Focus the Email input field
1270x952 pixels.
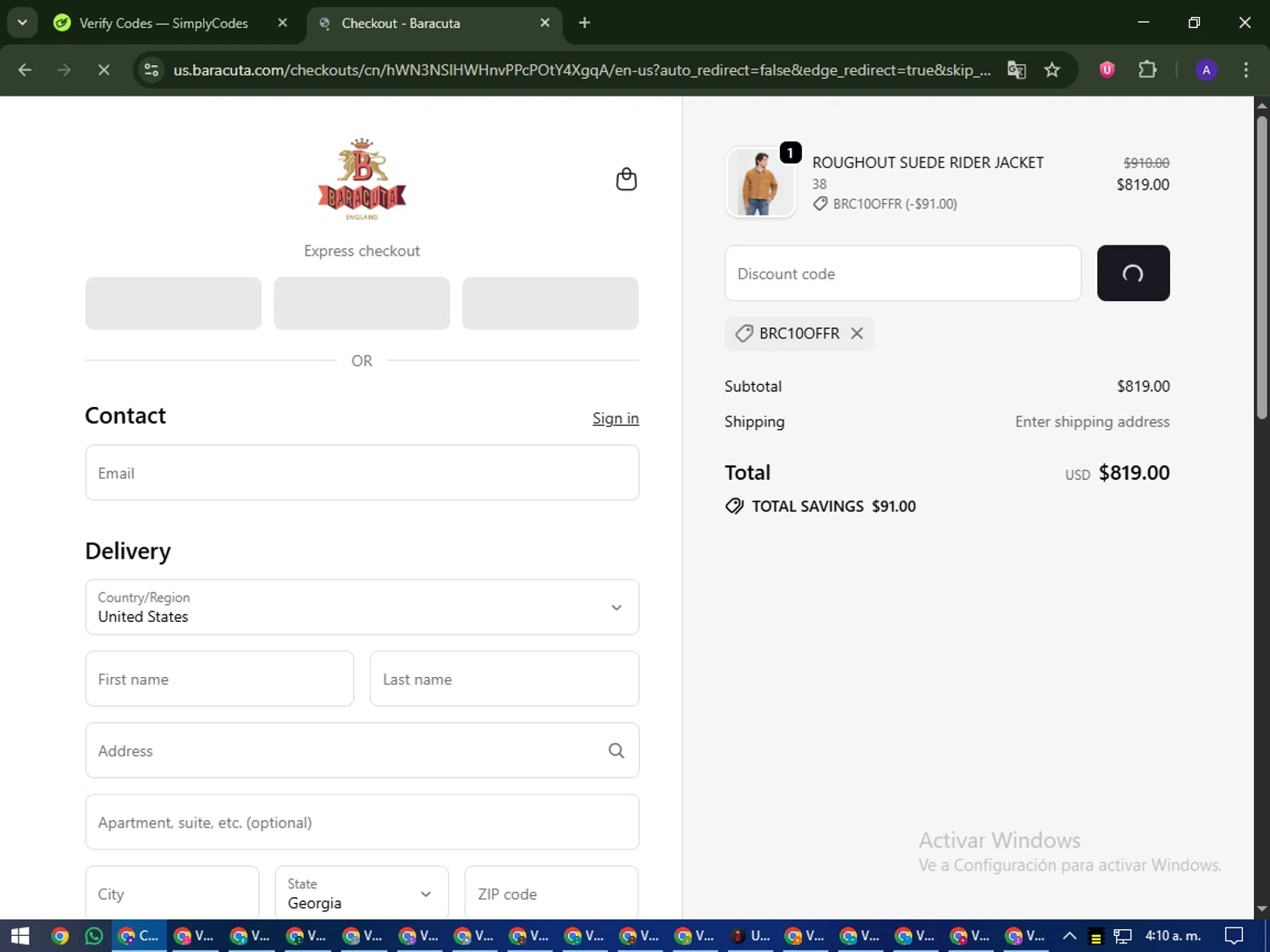362,473
